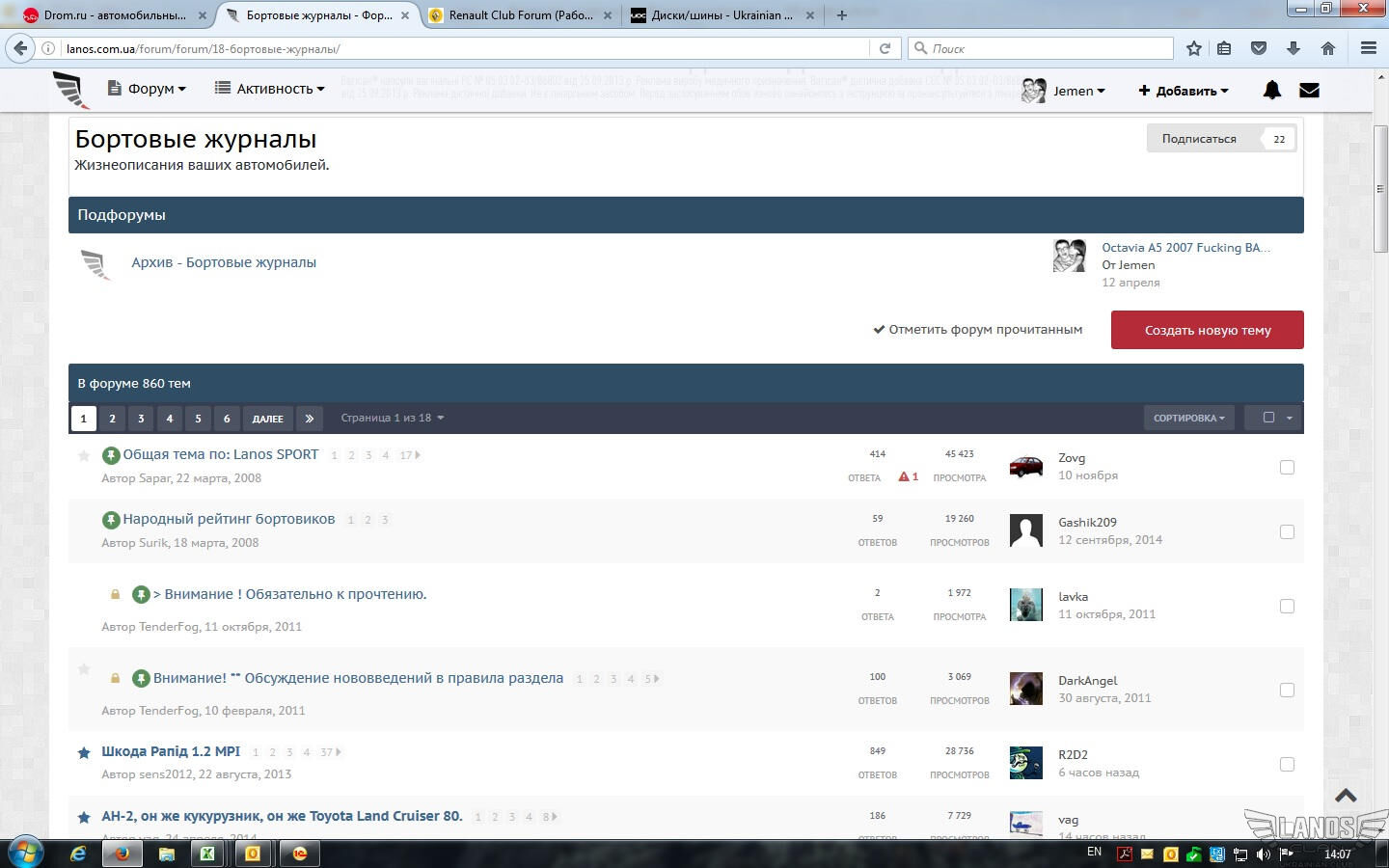Viewport: 1389px width, 868px height.
Task: Expand the Активность dropdown
Action: 270,89
